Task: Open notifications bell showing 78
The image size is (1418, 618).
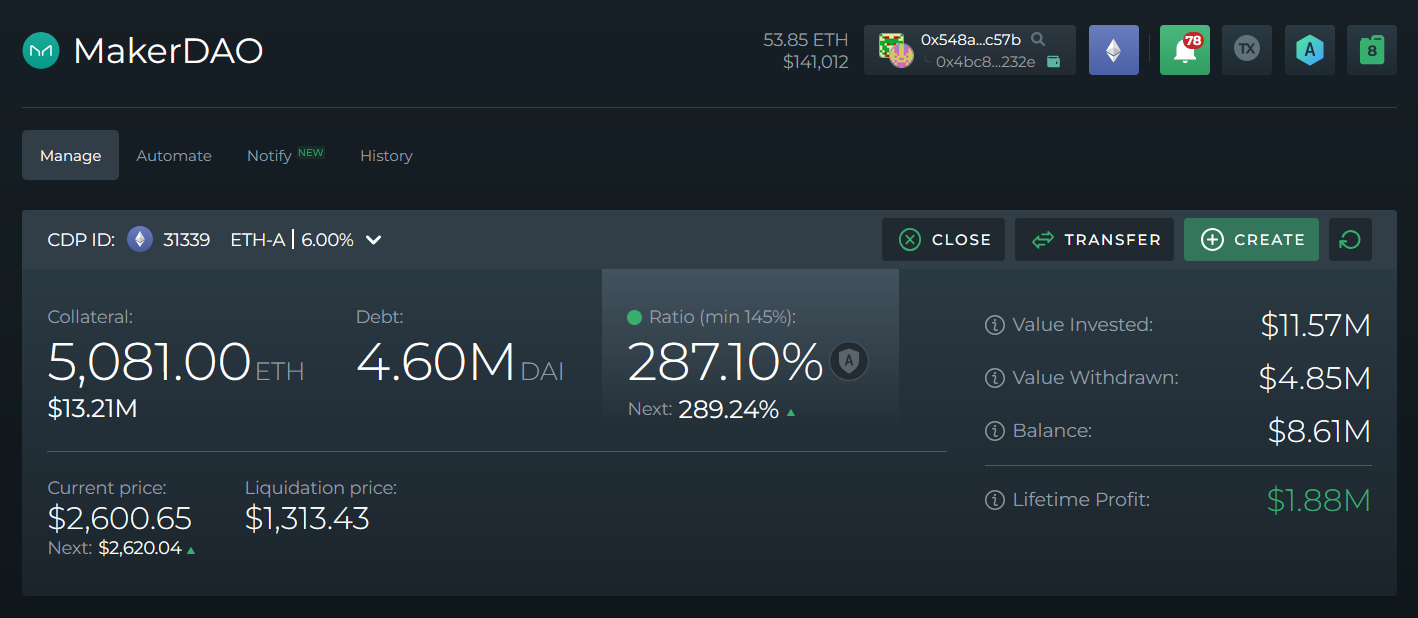Action: (x=1185, y=50)
